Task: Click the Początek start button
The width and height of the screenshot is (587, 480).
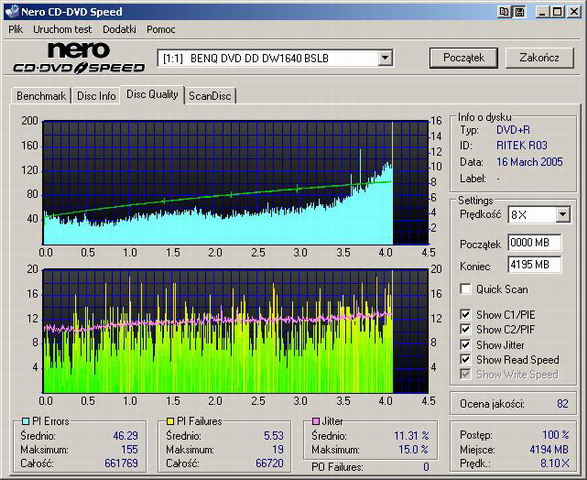Action: click(x=463, y=58)
